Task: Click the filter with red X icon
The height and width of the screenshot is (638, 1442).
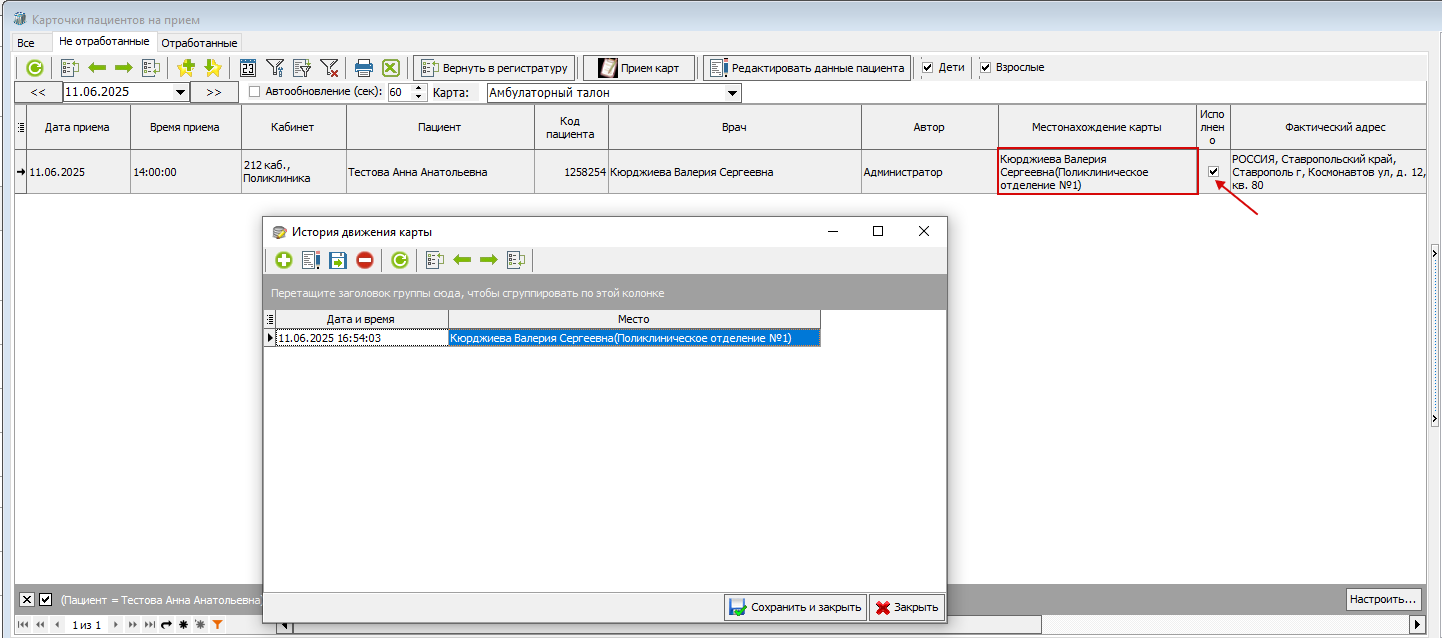Action: pyautogui.click(x=329, y=68)
